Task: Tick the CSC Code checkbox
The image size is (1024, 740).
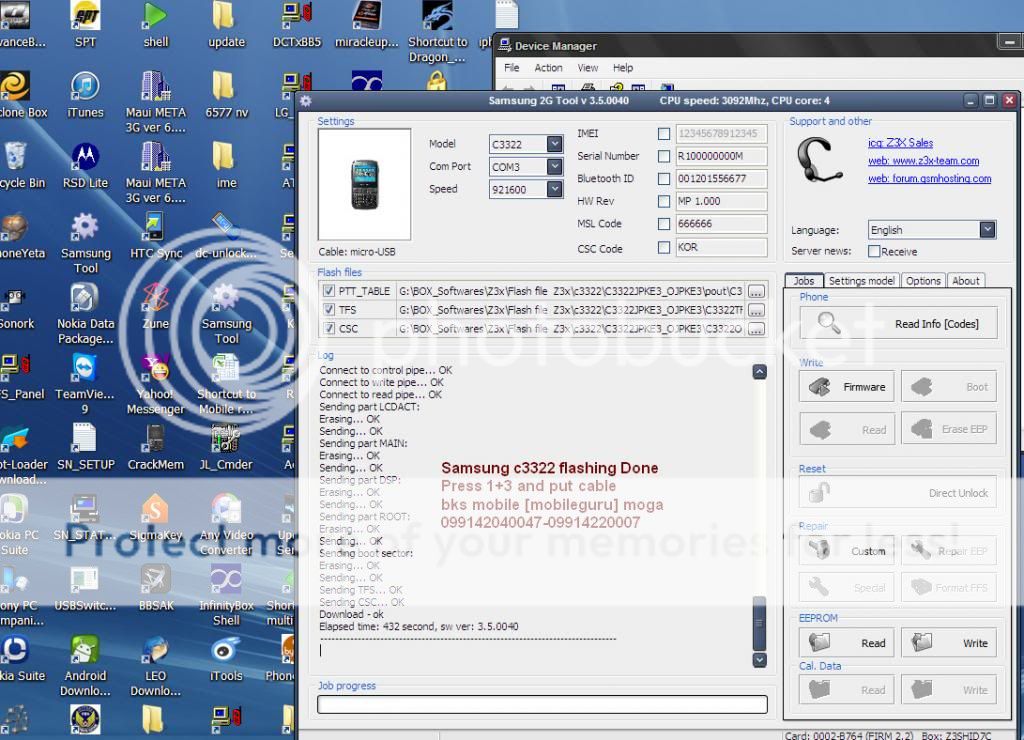Action: (664, 248)
